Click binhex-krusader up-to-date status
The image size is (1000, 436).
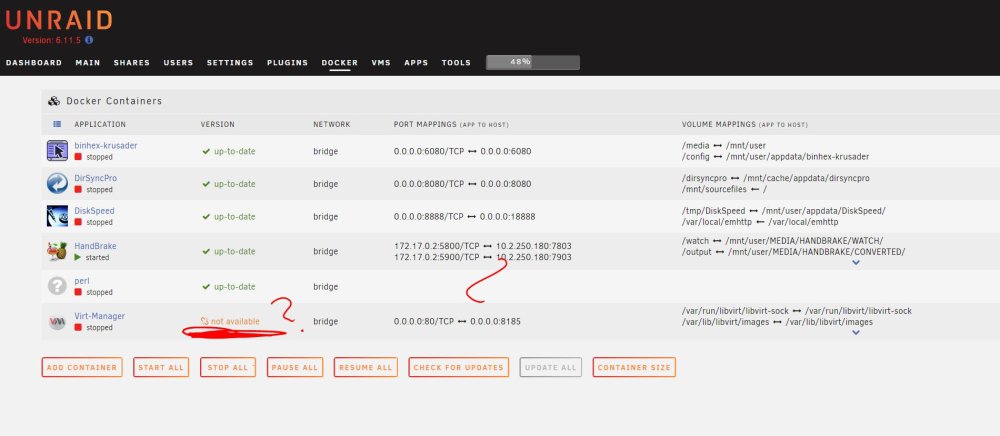pos(228,151)
